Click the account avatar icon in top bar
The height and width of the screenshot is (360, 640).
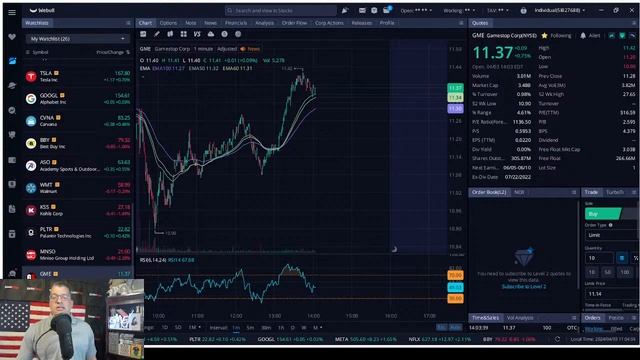[x=524, y=11]
